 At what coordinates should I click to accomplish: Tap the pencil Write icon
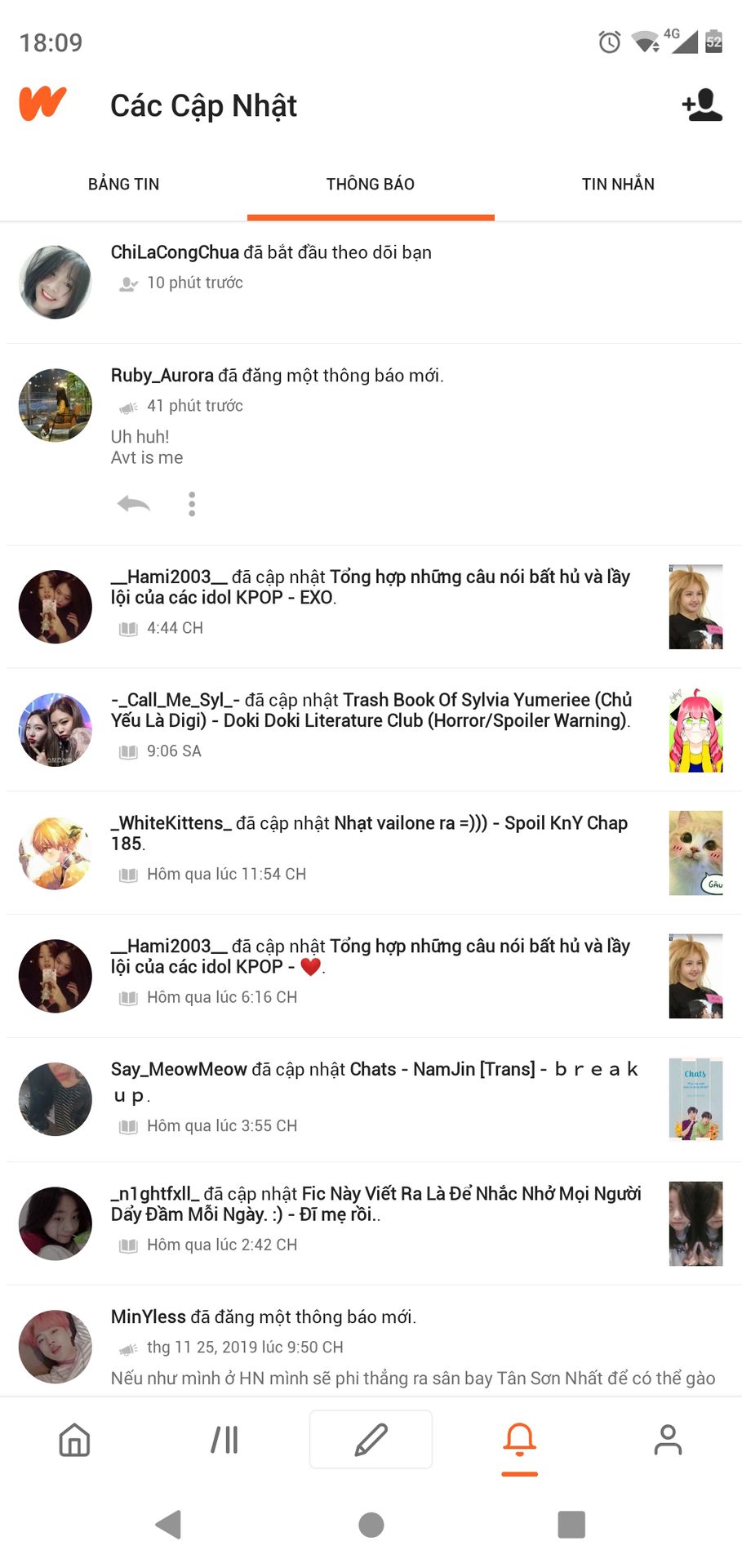pos(371,1439)
